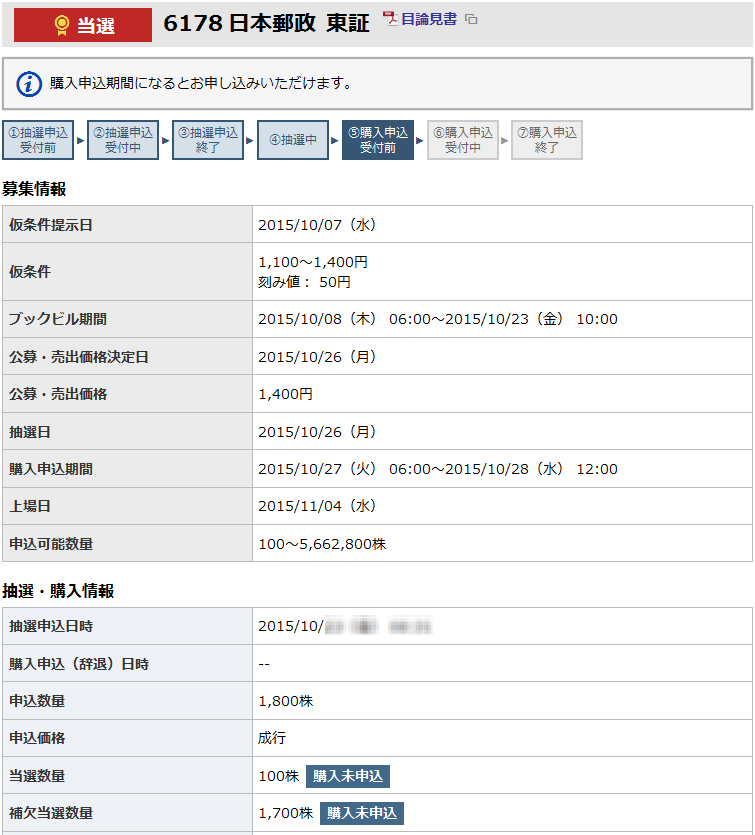
Task: Click the 購入申込期間 label cell
Action: pyautogui.click(x=127, y=469)
